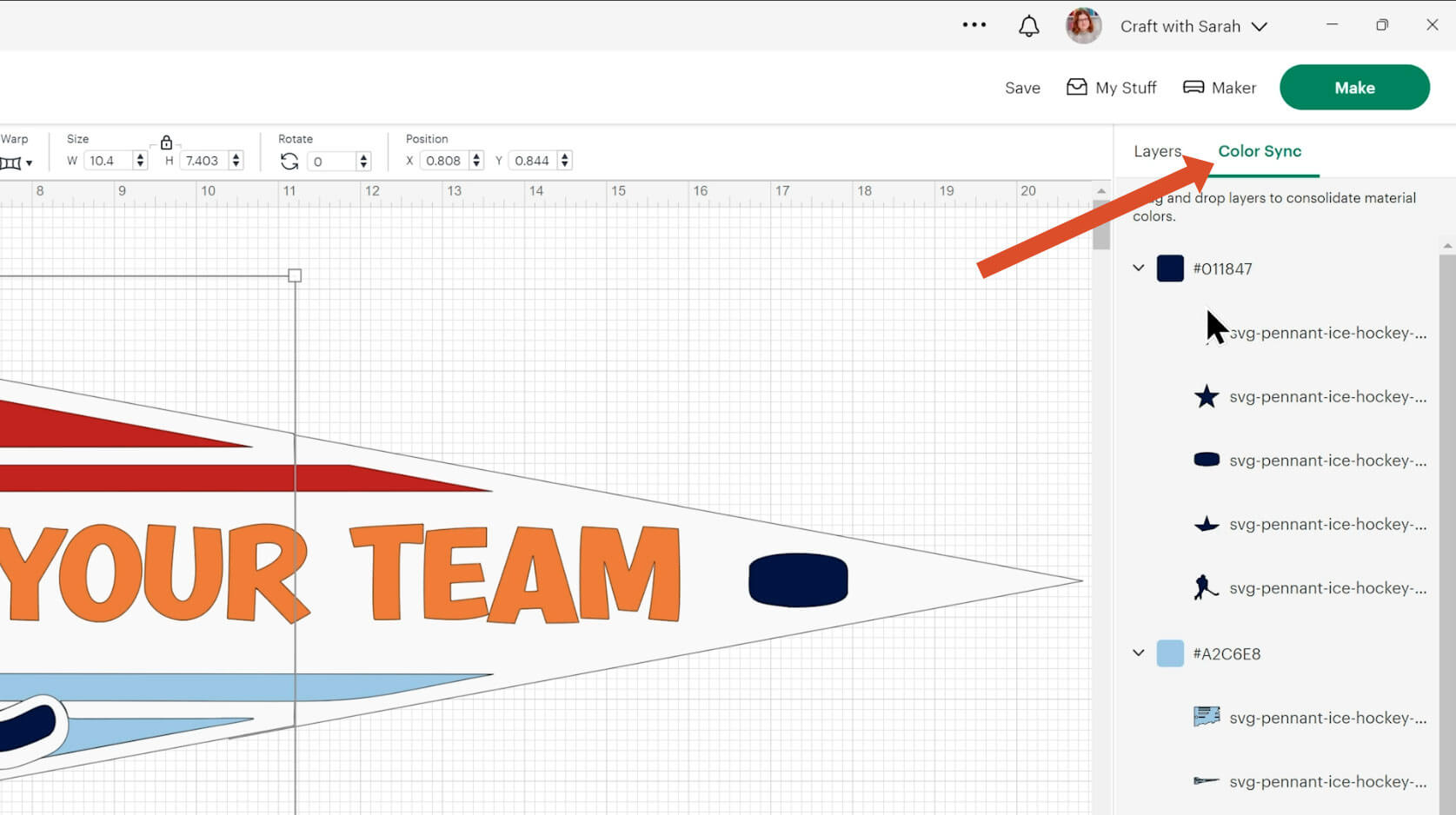Switch to the Layers tab
Viewport: 1456px width, 815px height.
coord(1157,151)
